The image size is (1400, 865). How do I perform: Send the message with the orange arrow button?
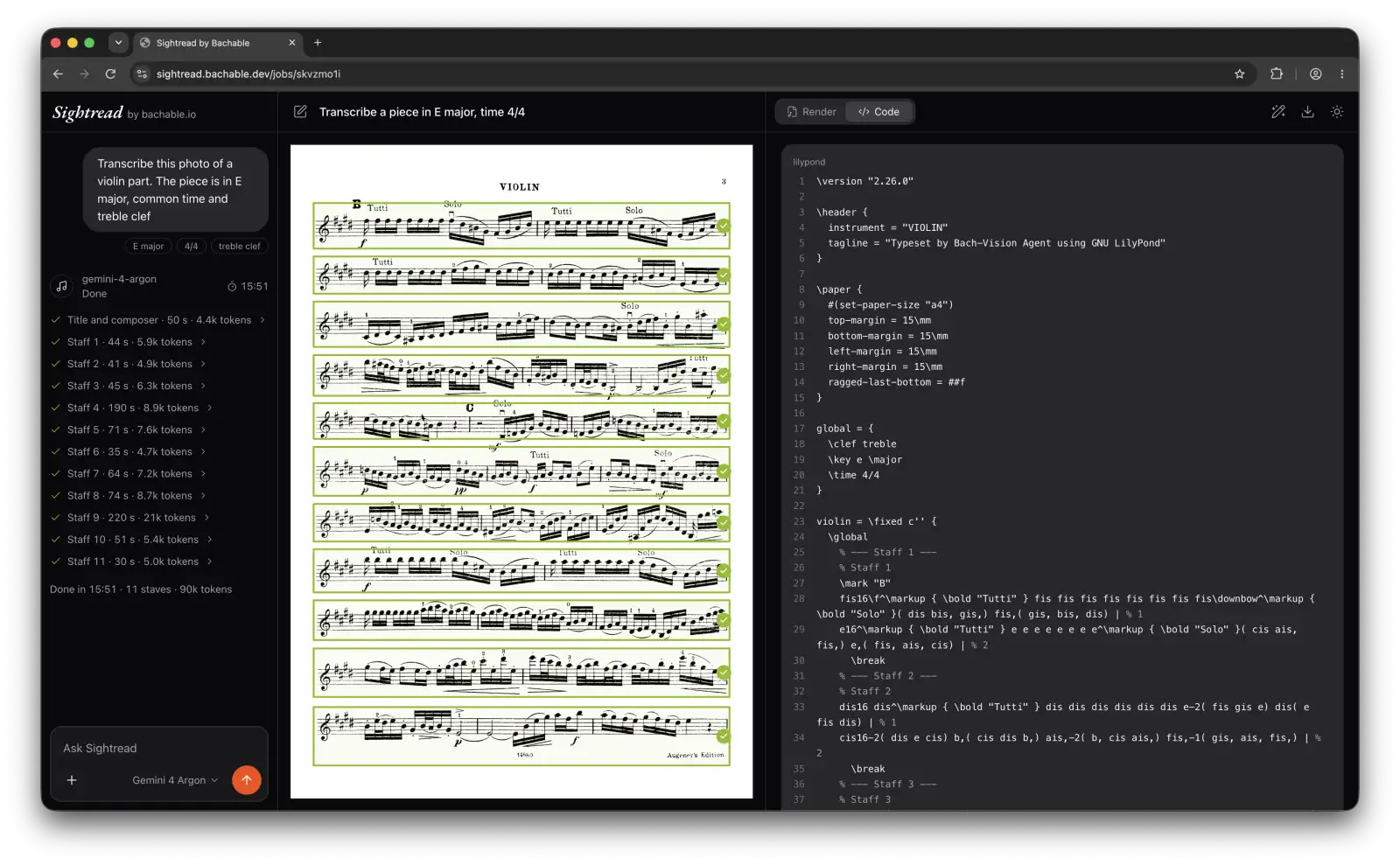247,780
